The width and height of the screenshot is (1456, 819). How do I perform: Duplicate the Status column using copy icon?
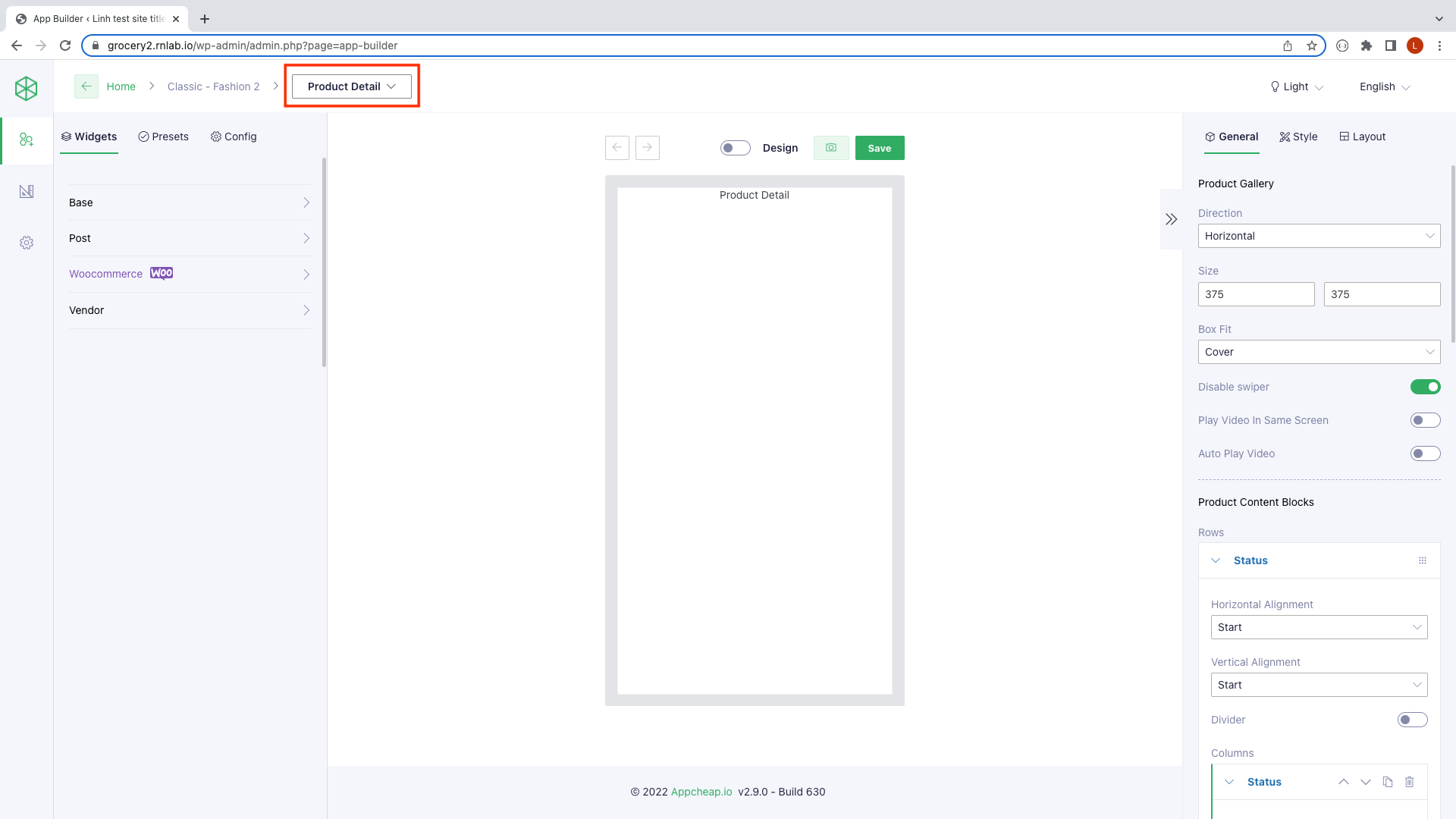1388,782
